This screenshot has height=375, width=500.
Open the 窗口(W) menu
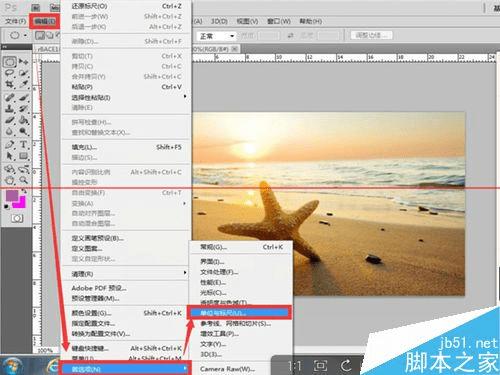tap(279, 21)
